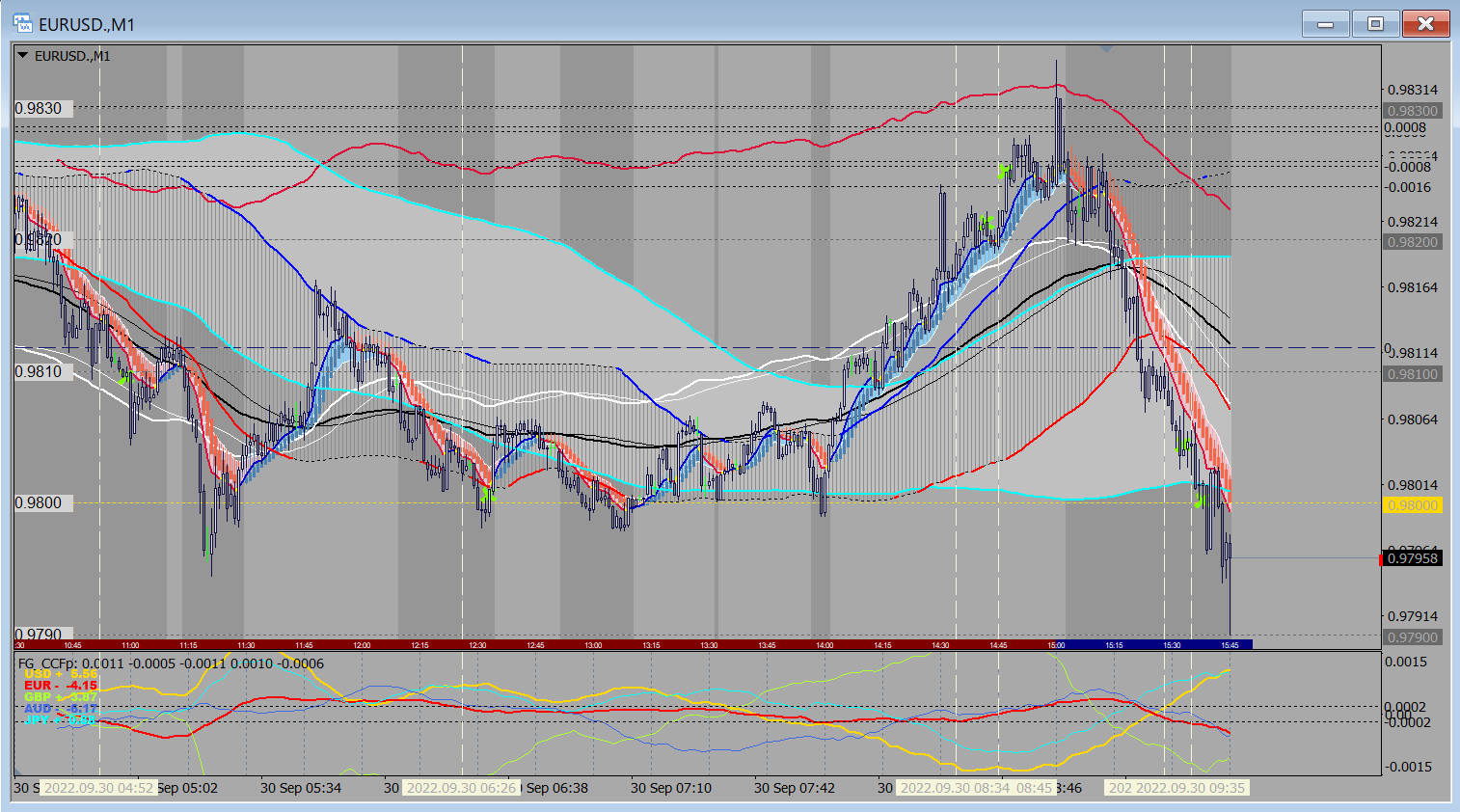Click the chart window icon in the title bar

[22, 24]
